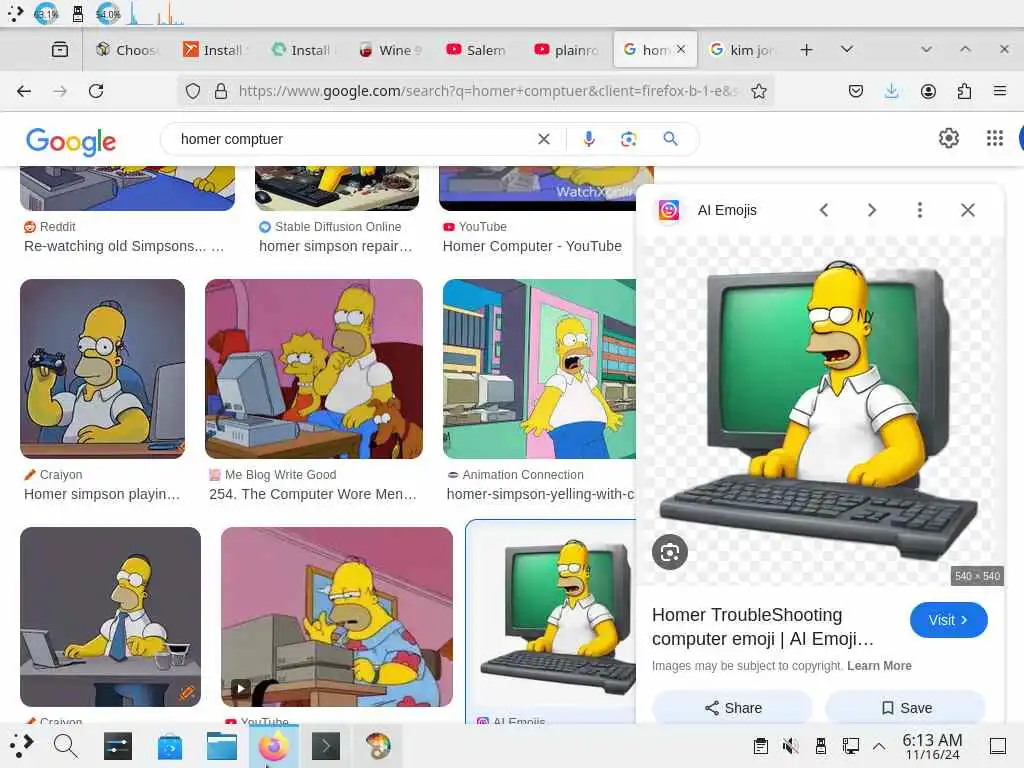Open the Learn More copyright link
The height and width of the screenshot is (768, 1024).
click(879, 665)
